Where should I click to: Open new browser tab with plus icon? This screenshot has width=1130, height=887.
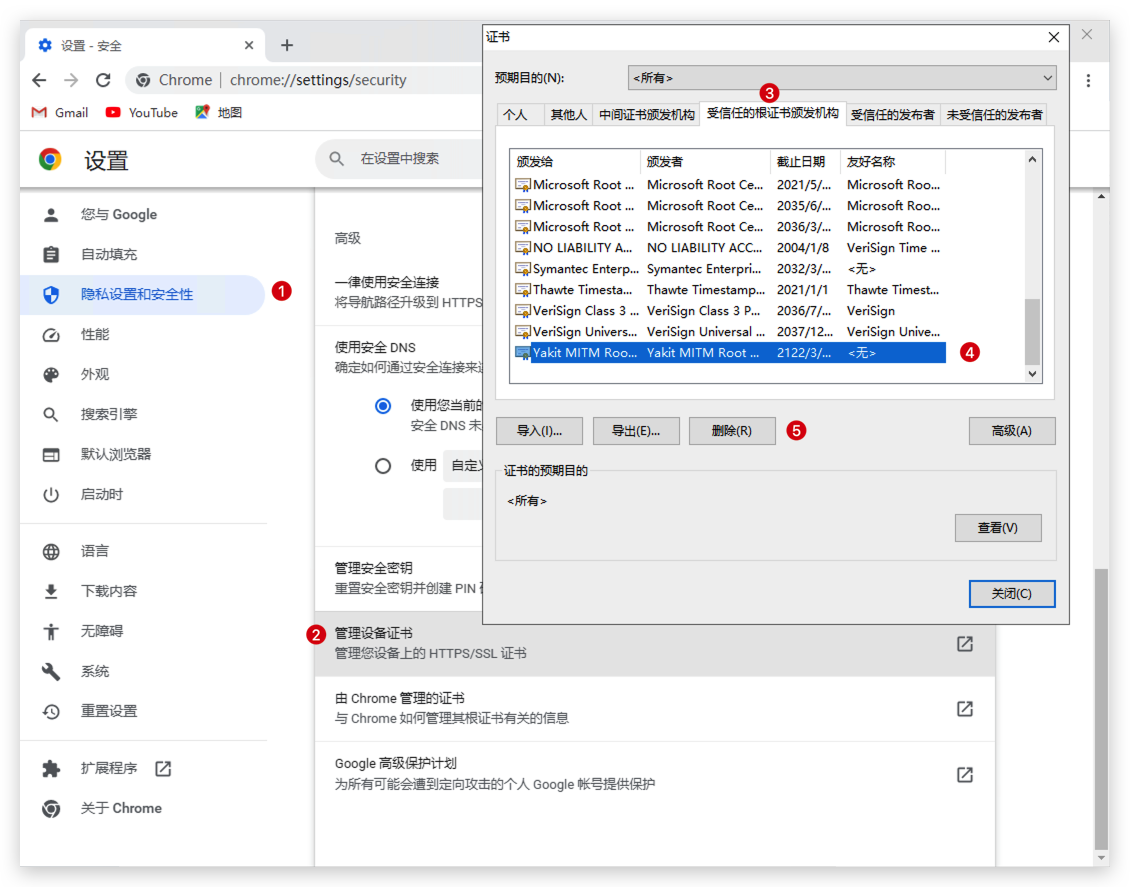(x=287, y=45)
